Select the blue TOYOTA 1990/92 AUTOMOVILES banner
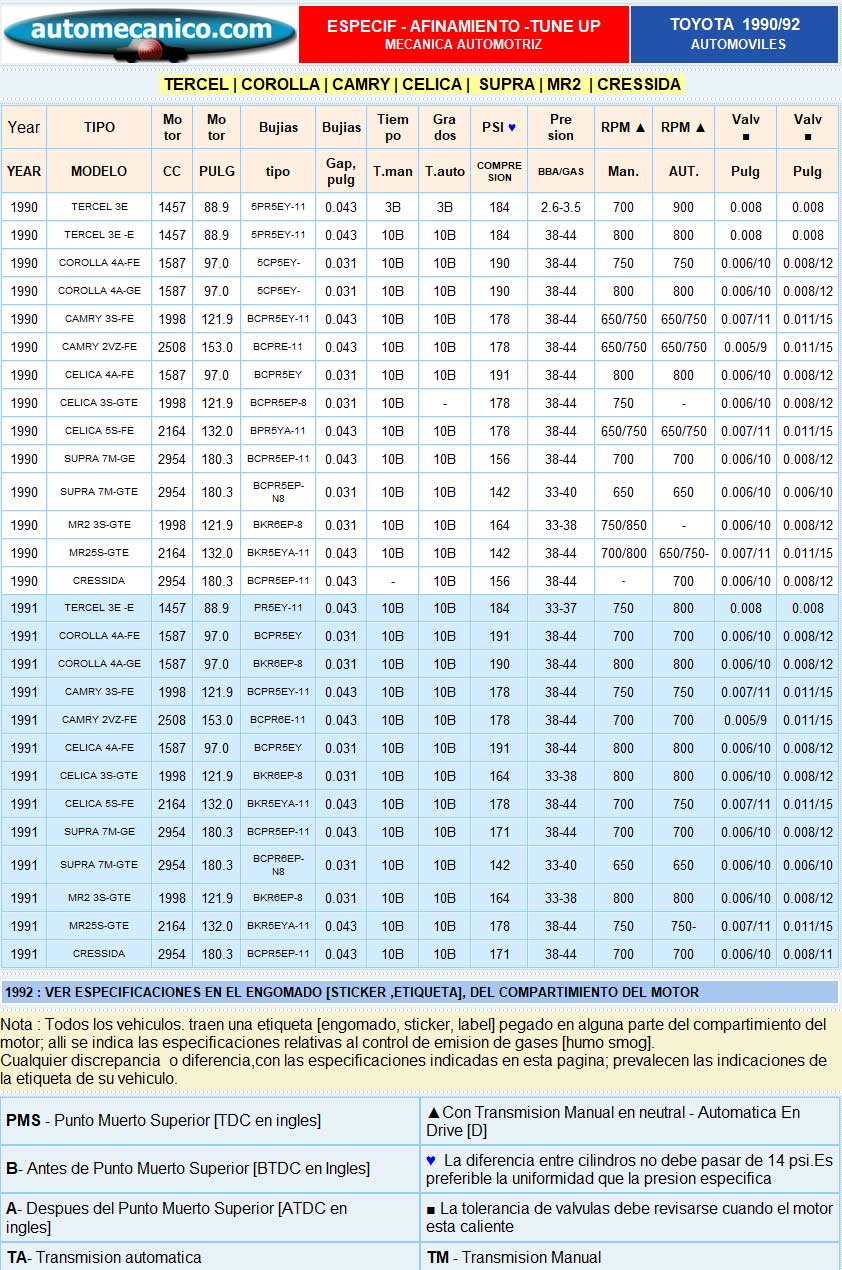The height and width of the screenshot is (1270, 842). [735, 35]
